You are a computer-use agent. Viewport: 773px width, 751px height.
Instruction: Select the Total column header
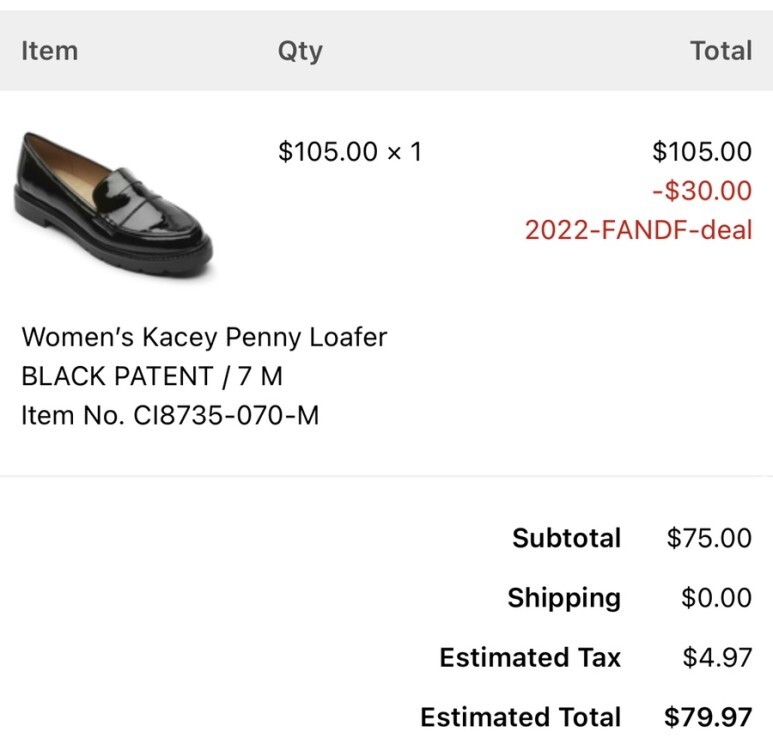pos(721,51)
